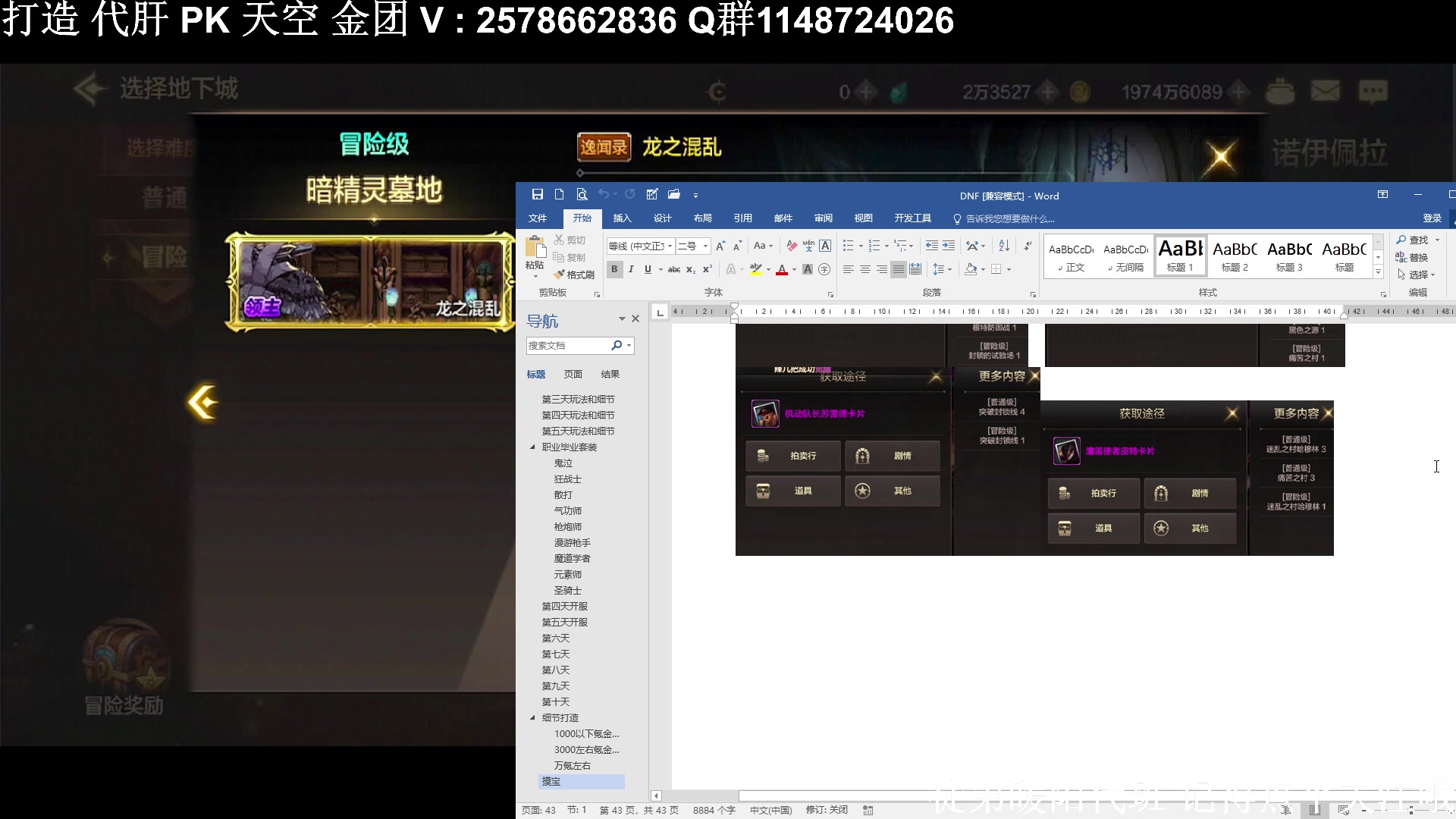Apply distributed alignment to the paragraph

click(915, 269)
